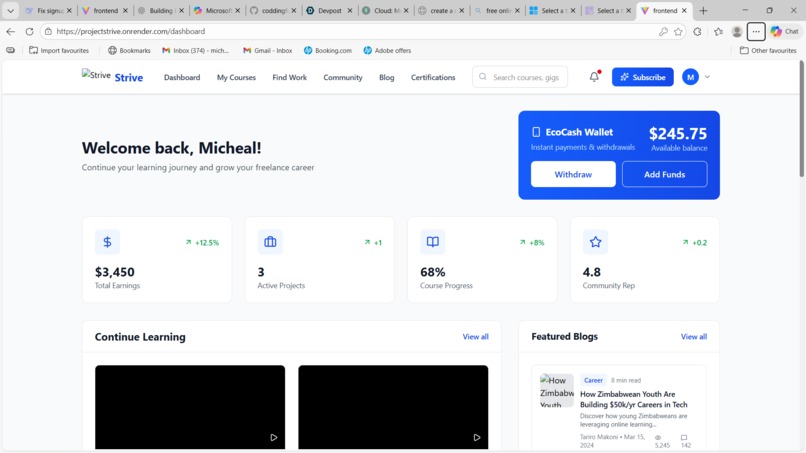Click the open book Course Progress icon
806x453 pixels.
[433, 242]
